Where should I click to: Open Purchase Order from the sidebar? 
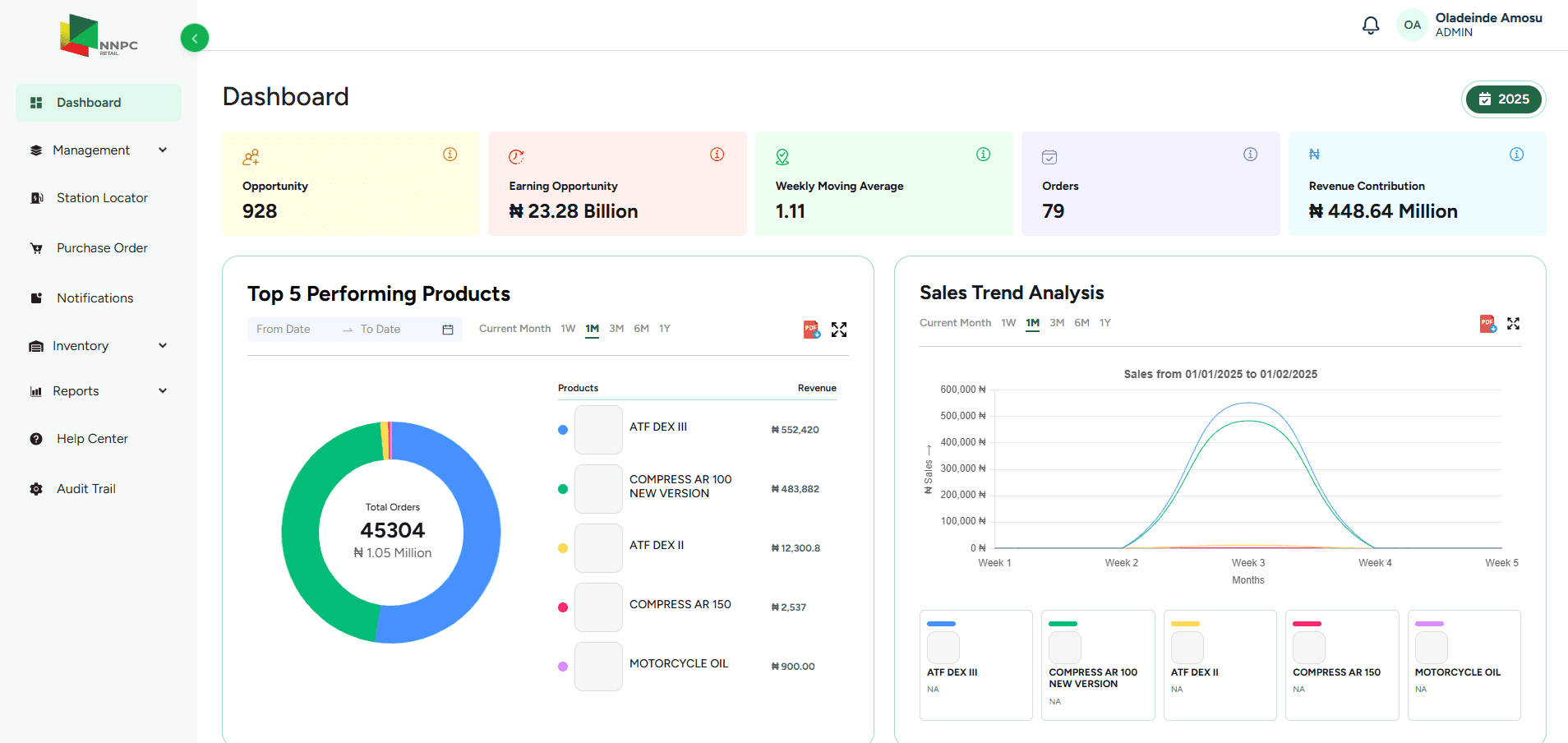102,247
